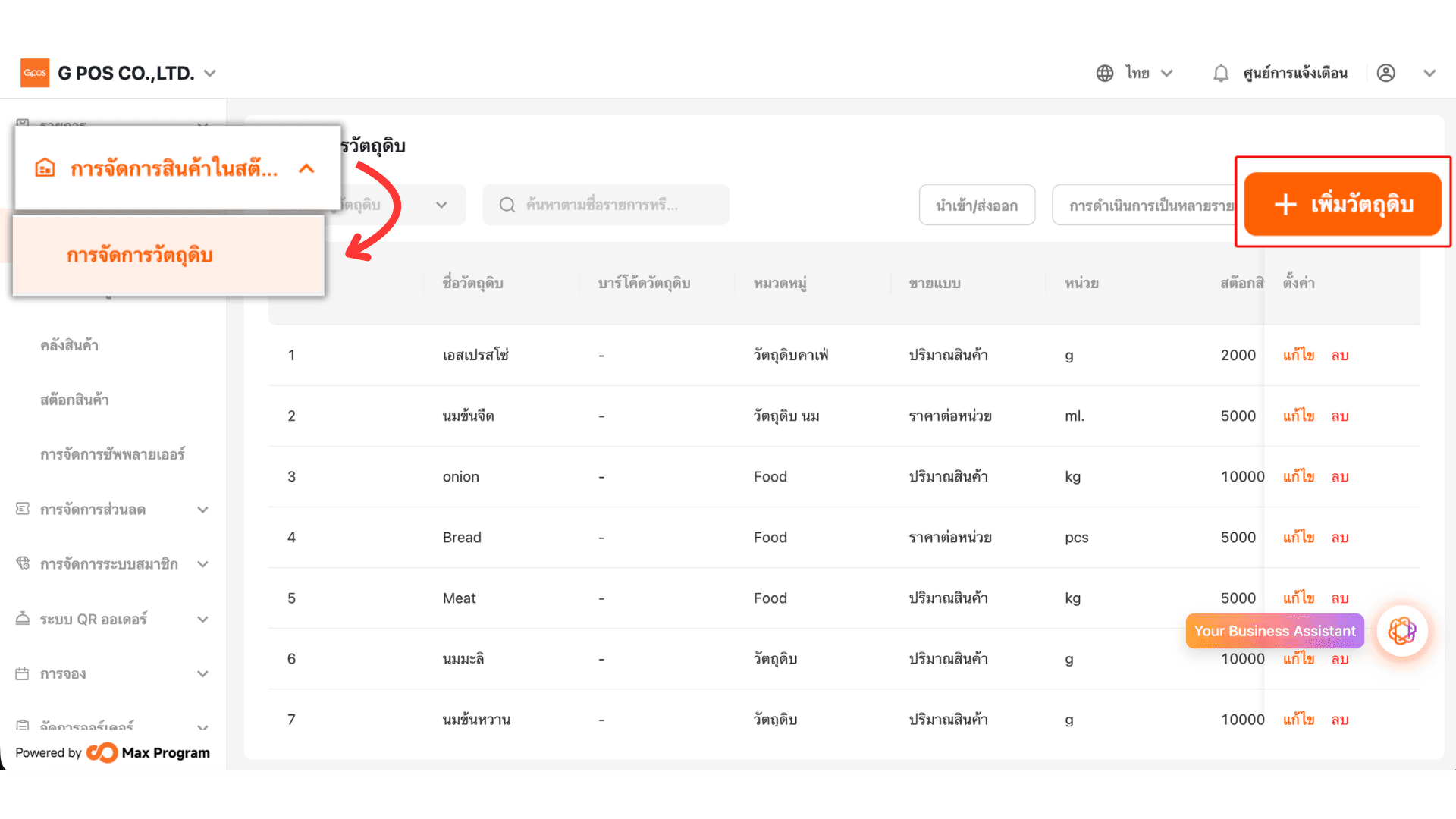
Task: Select การจัดการวัตถุดิบ menu item
Action: [168, 256]
